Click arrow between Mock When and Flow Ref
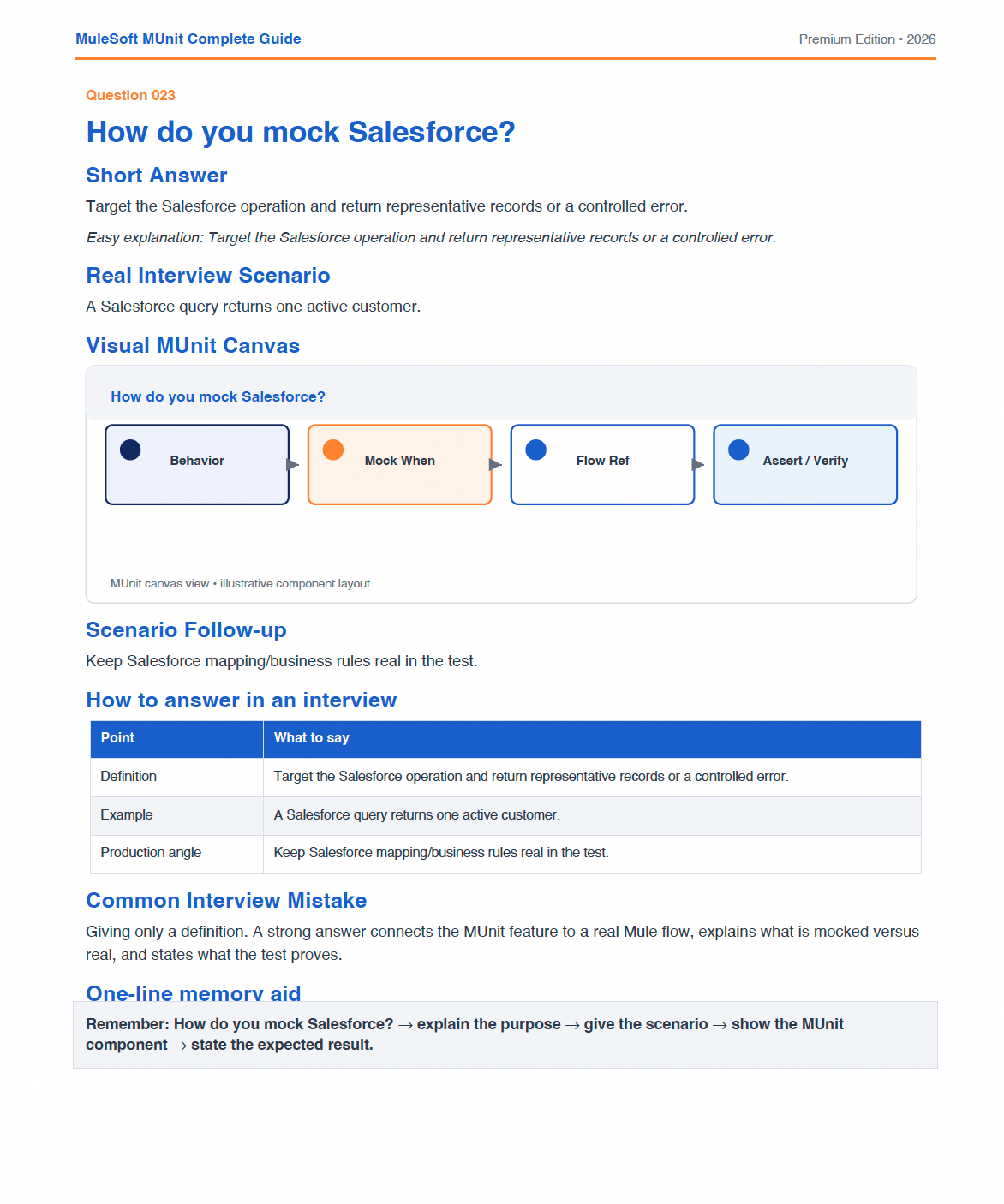This screenshot has width=1004, height=1204. point(496,464)
